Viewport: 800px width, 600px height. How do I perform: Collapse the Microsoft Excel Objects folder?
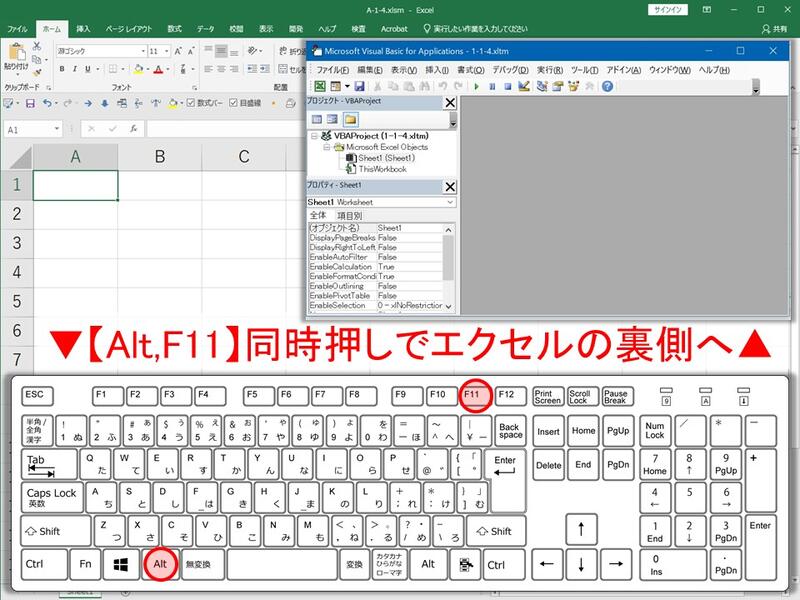(327, 147)
